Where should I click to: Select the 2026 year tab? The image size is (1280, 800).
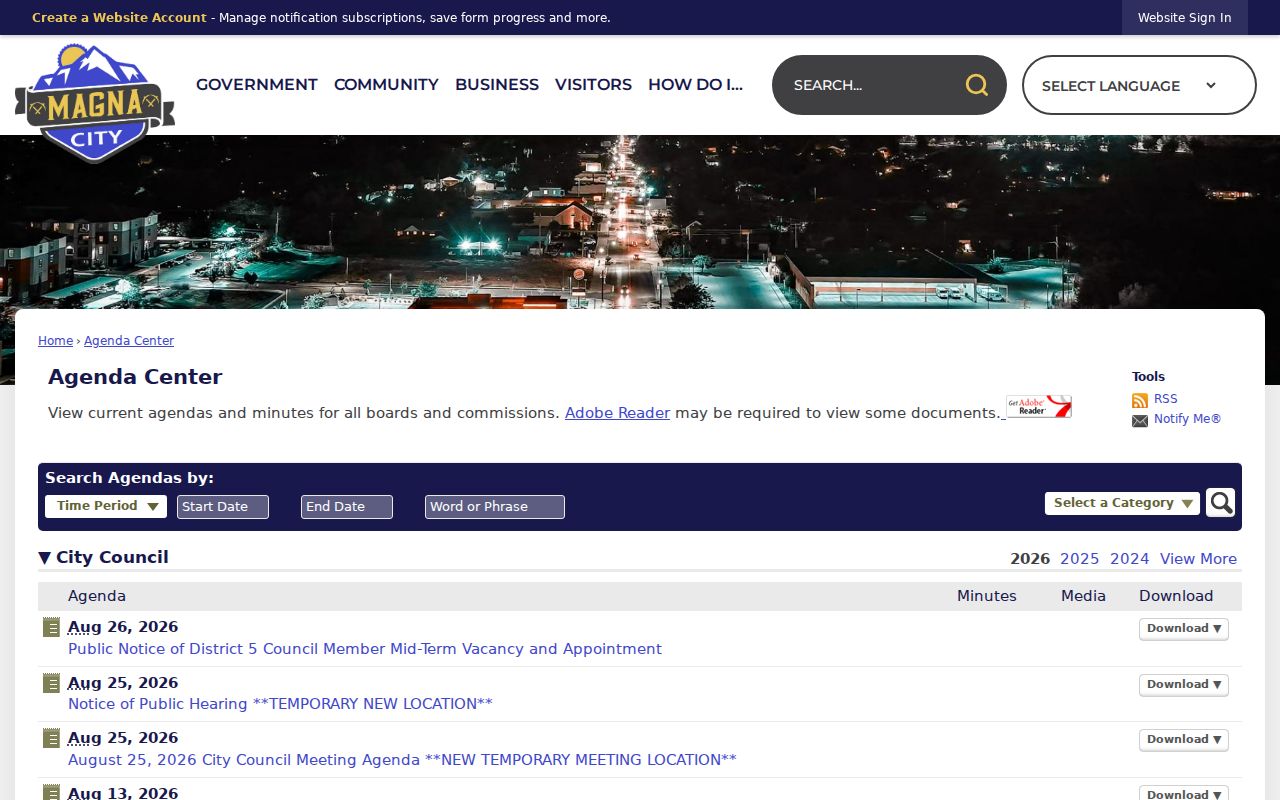(x=1030, y=559)
